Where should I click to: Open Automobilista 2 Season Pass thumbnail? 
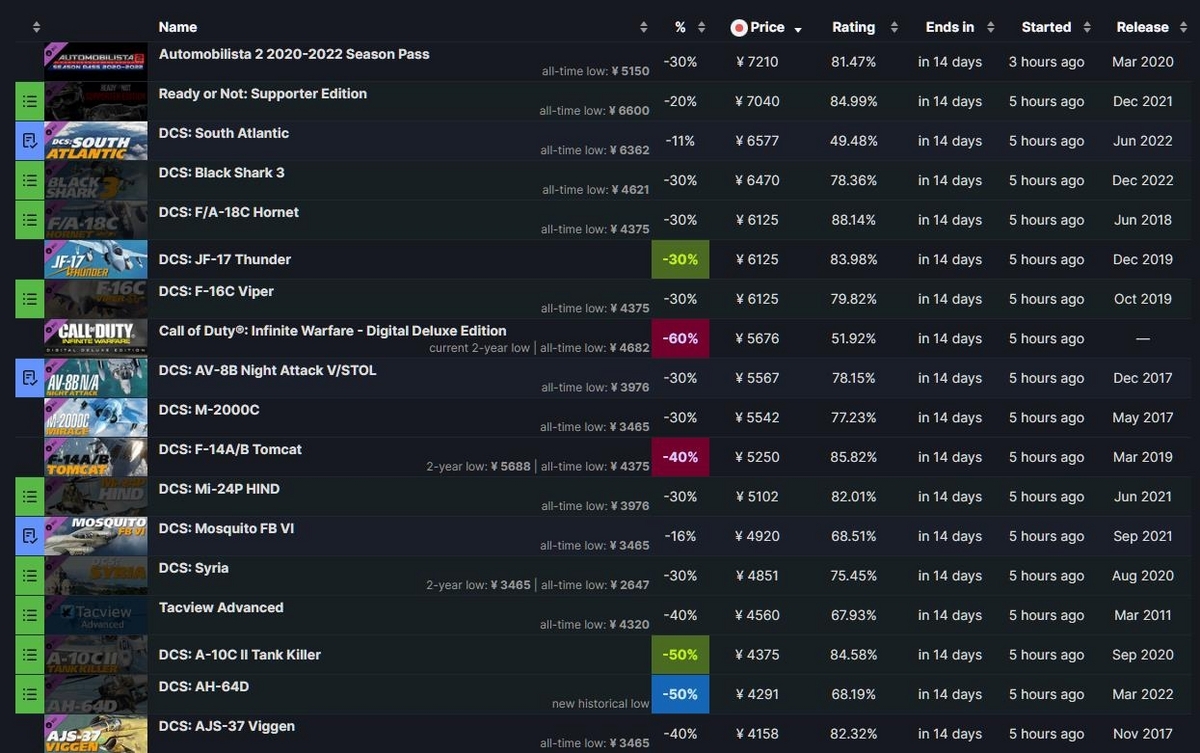[x=96, y=61]
